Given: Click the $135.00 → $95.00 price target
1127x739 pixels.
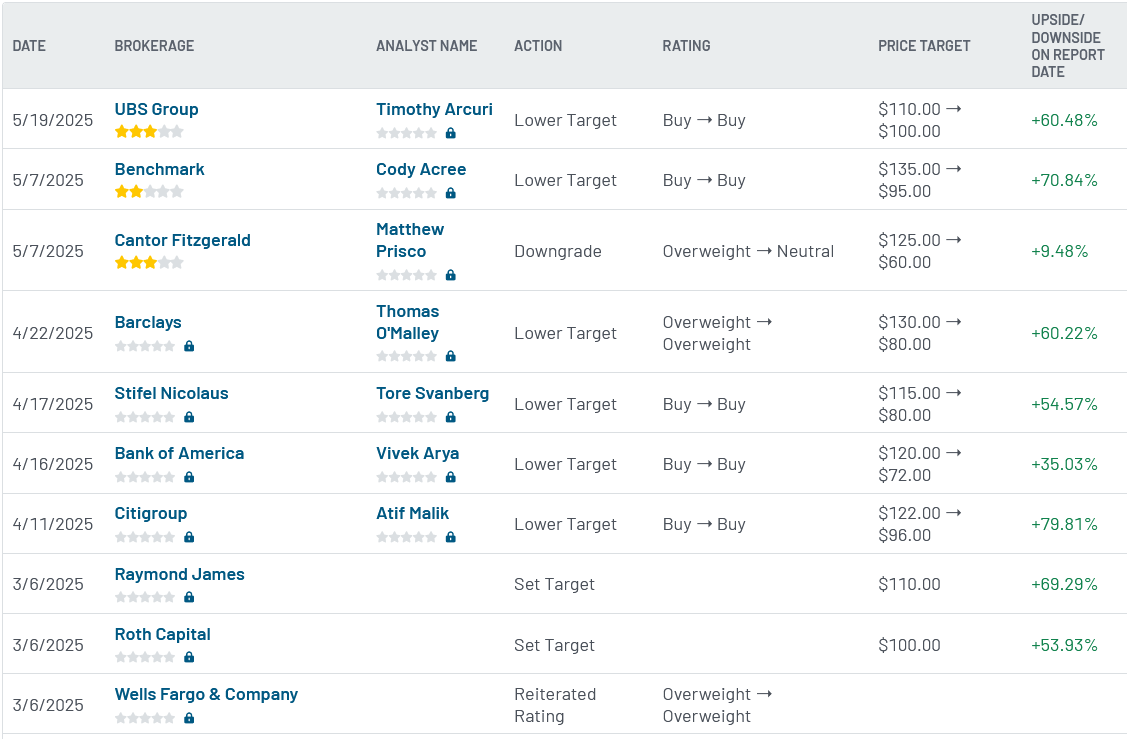Looking at the screenshot, I should click(919, 180).
